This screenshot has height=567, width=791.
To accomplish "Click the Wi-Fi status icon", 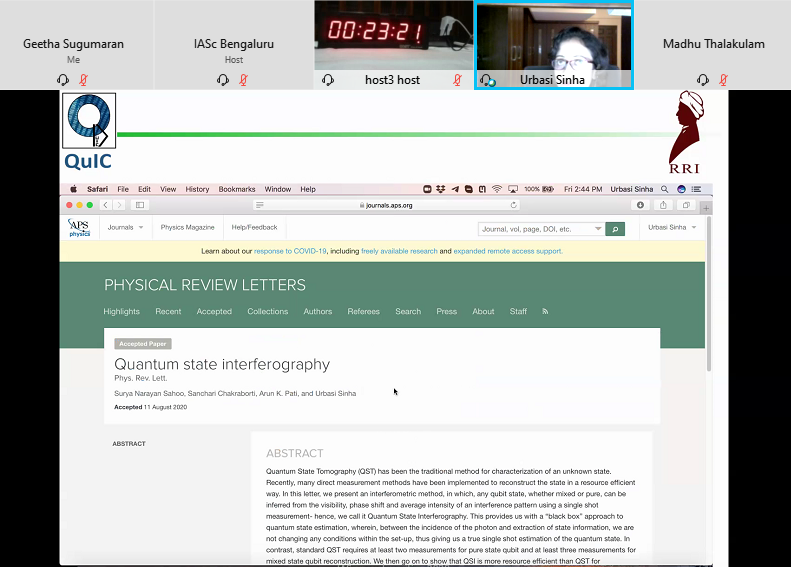I will [x=497, y=189].
